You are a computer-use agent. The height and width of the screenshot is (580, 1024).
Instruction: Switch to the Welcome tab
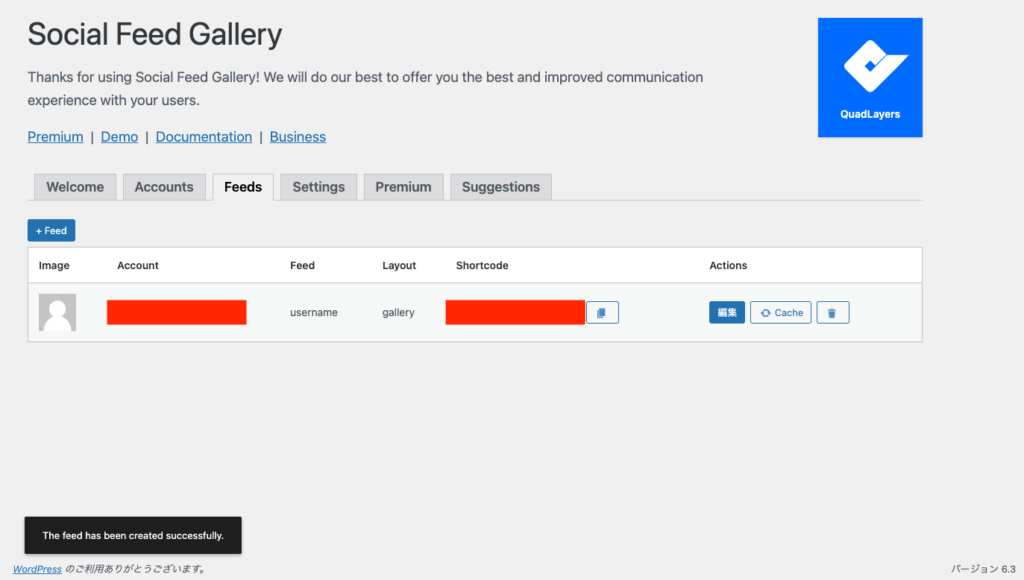(x=75, y=187)
